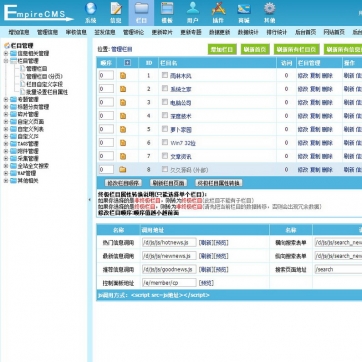The height and width of the screenshot is (362, 362).
Task: Click the expand-all plus icon in table header
Action: click(127, 63)
